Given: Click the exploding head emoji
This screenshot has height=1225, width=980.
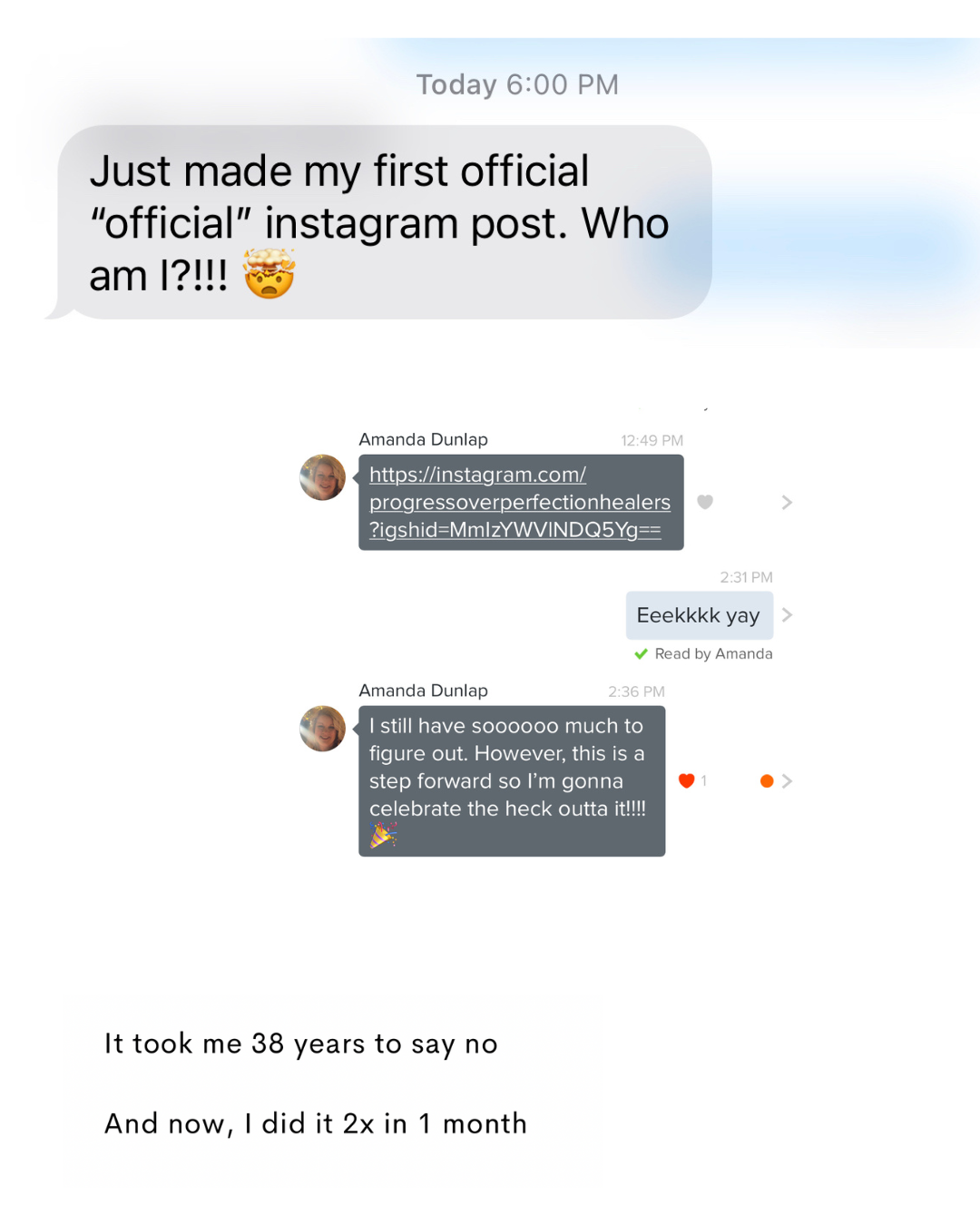Looking at the screenshot, I should click(269, 275).
